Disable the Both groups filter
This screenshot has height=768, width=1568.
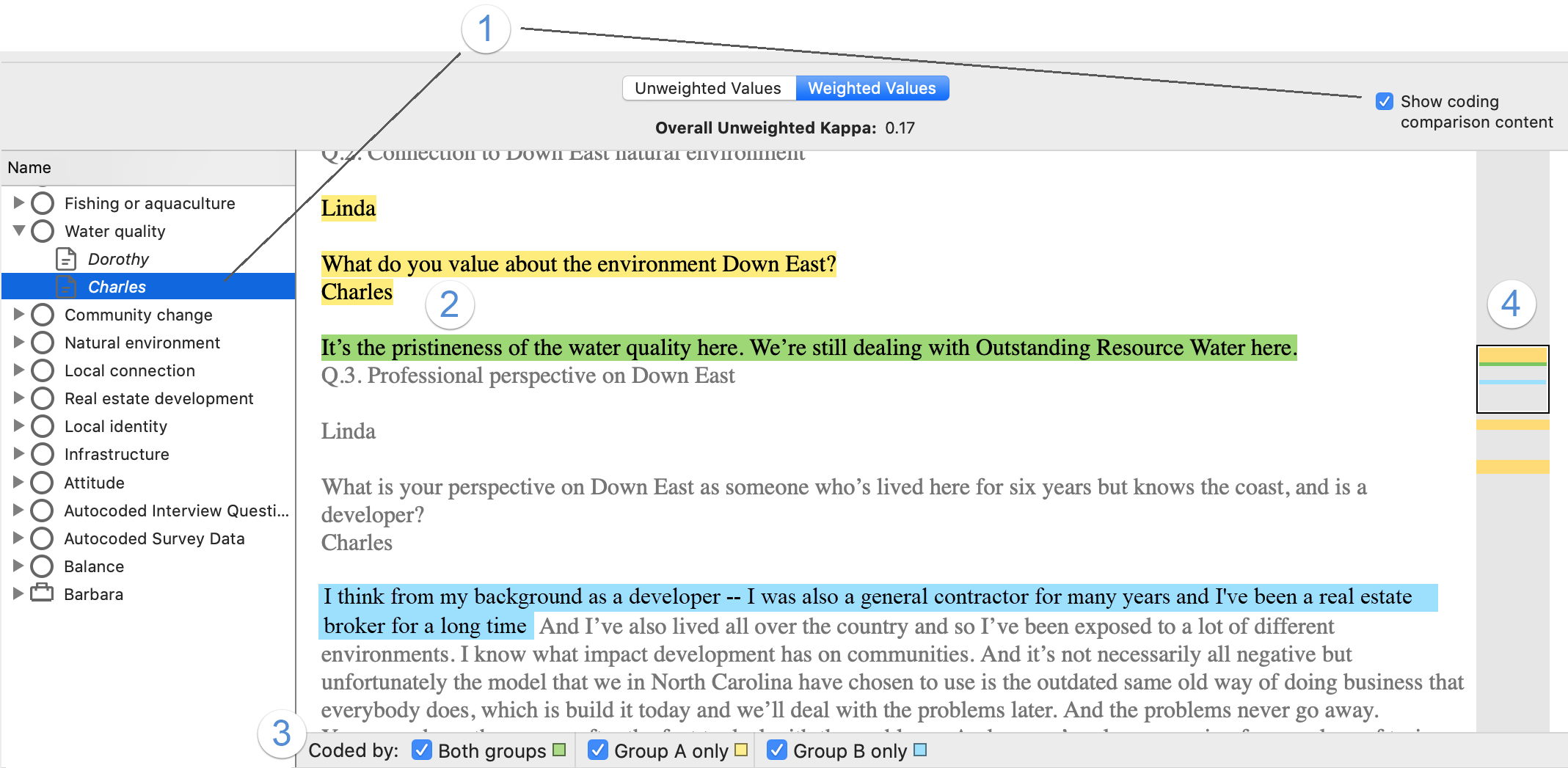click(x=422, y=750)
